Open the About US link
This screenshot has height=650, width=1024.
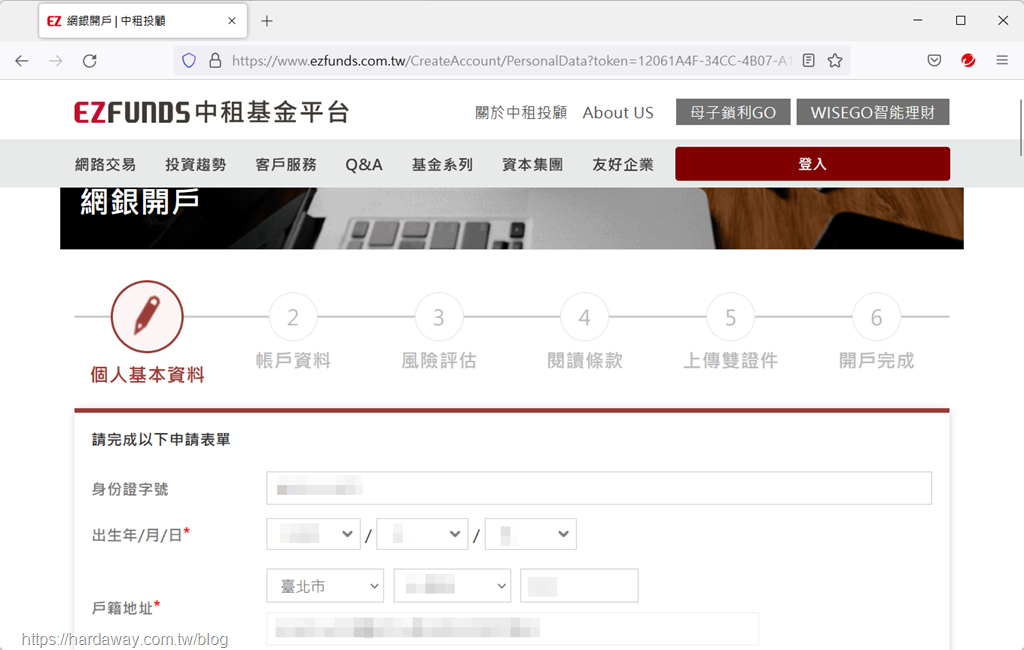click(618, 112)
